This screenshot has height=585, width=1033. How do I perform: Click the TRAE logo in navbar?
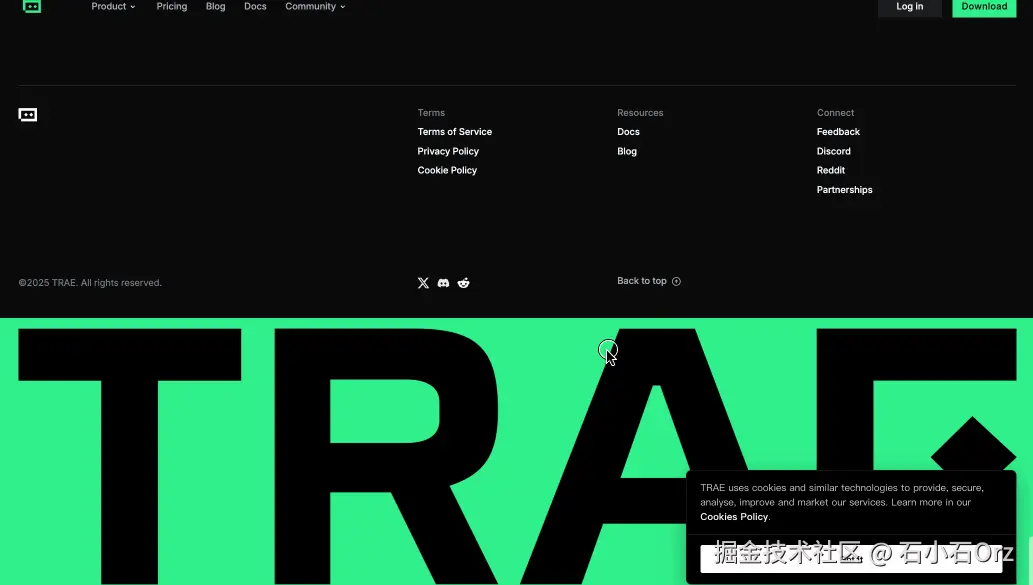click(x=32, y=7)
